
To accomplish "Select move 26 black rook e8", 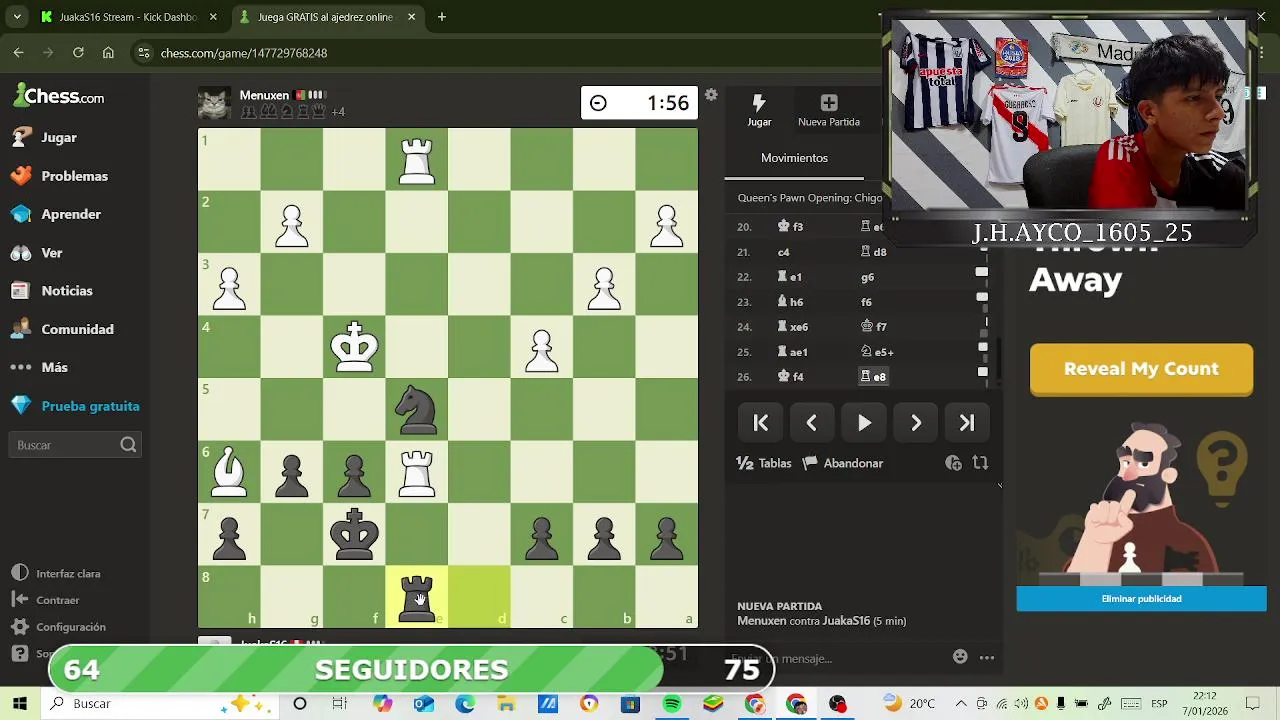I will click(874, 377).
